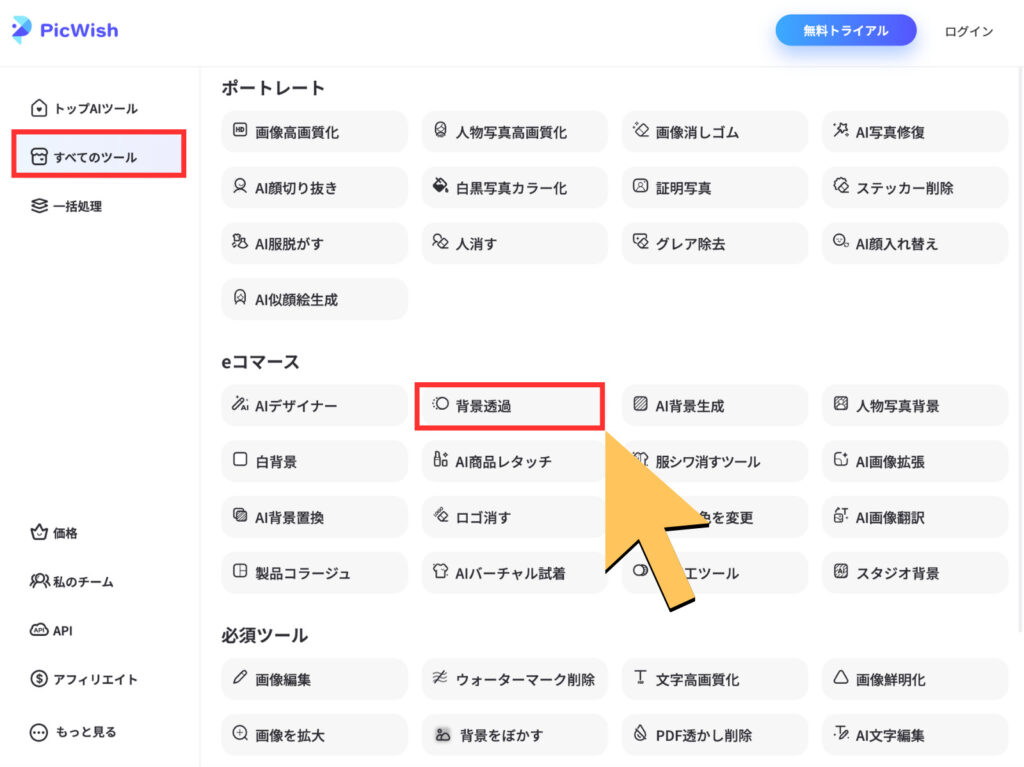The image size is (1024, 767).
Task: Select the ウォーターマーク削除 tool
Action: tap(514, 680)
